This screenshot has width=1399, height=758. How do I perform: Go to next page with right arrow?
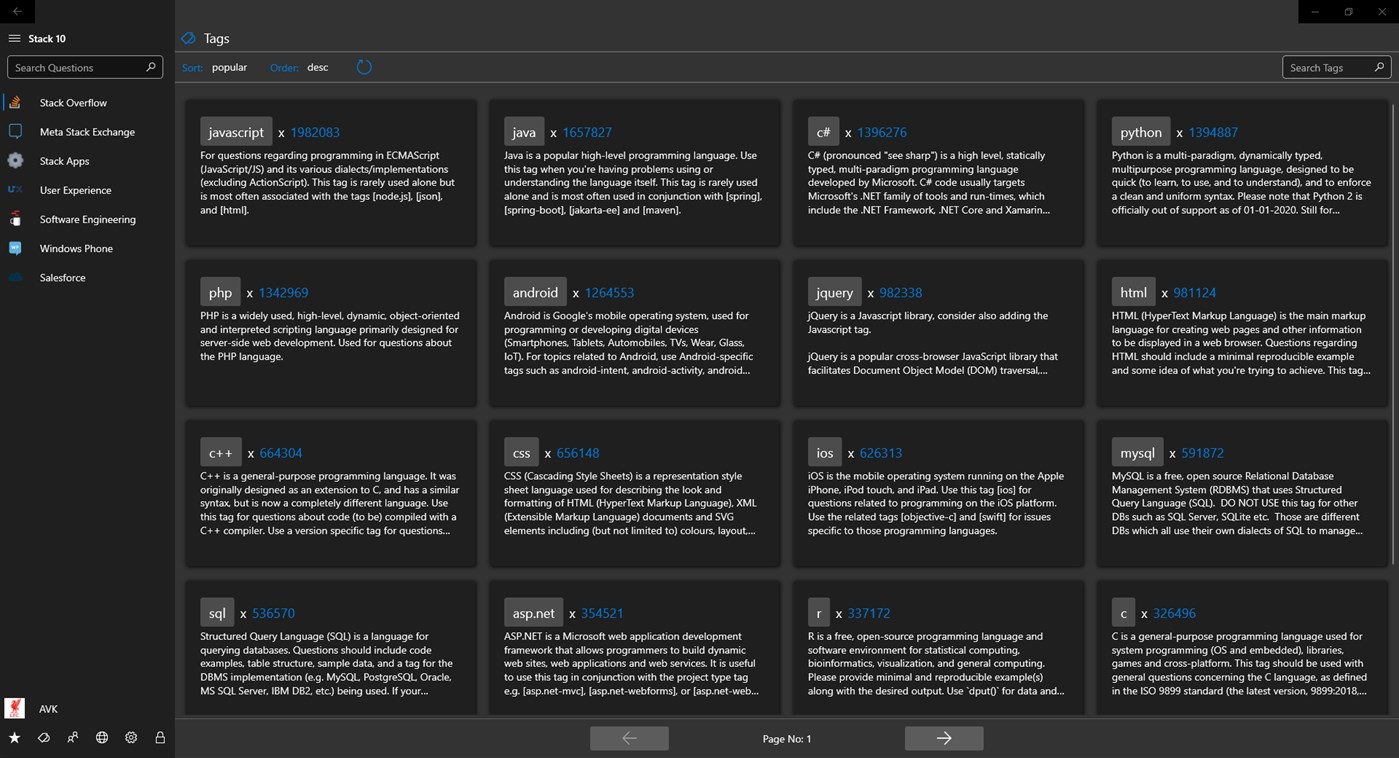click(944, 738)
